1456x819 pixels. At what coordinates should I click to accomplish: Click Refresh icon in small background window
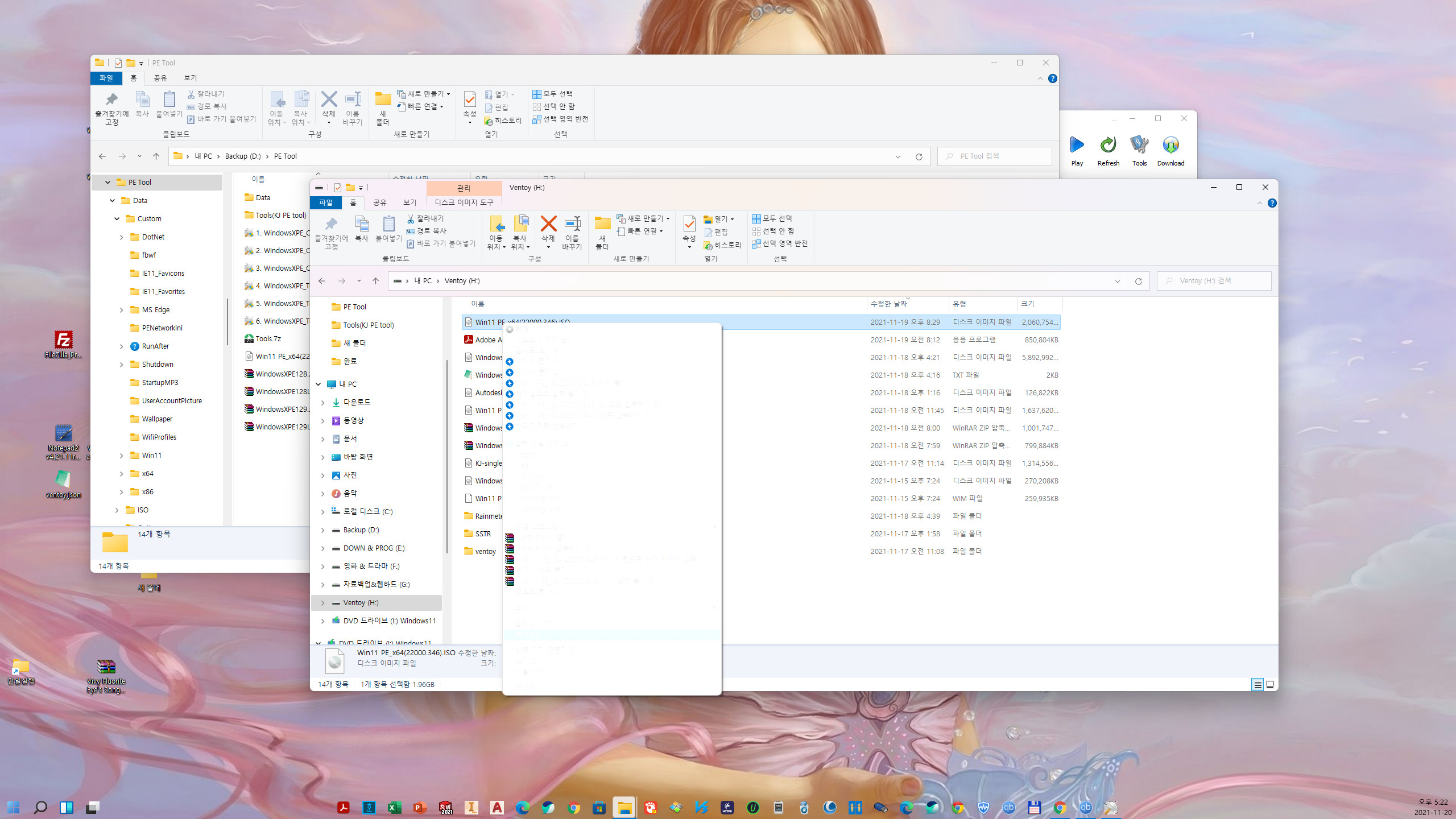click(1108, 151)
